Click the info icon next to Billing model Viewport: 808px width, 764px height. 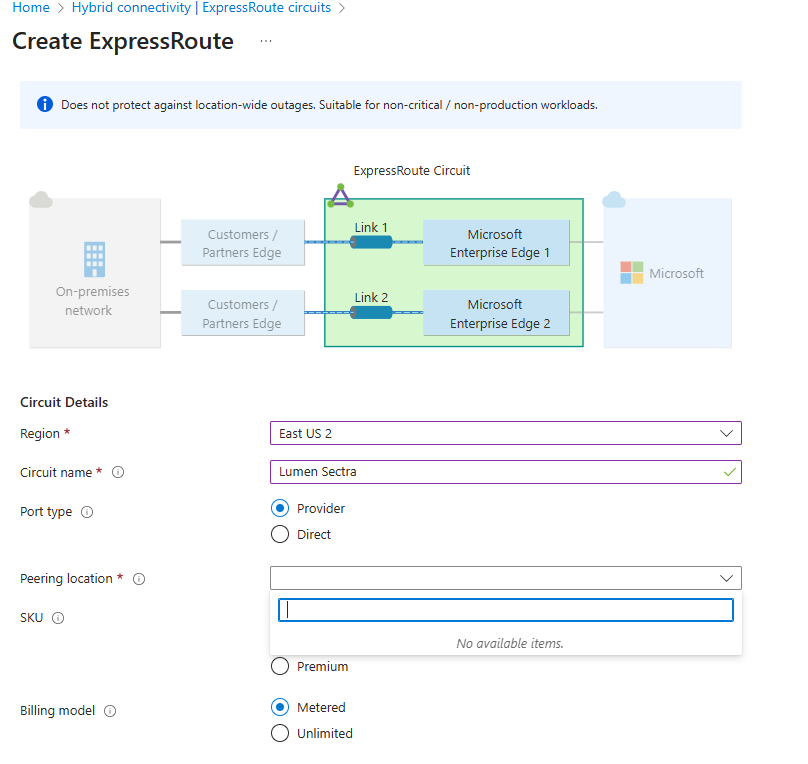tap(110, 711)
